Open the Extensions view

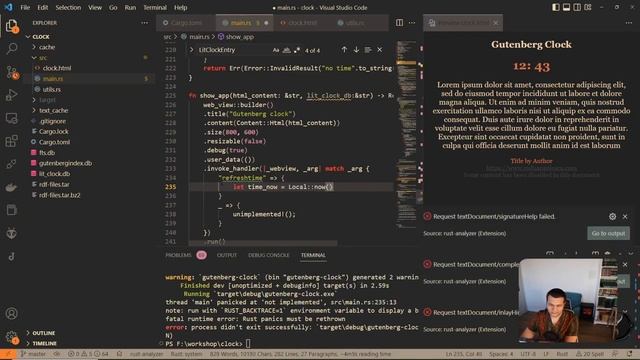coord(11,141)
